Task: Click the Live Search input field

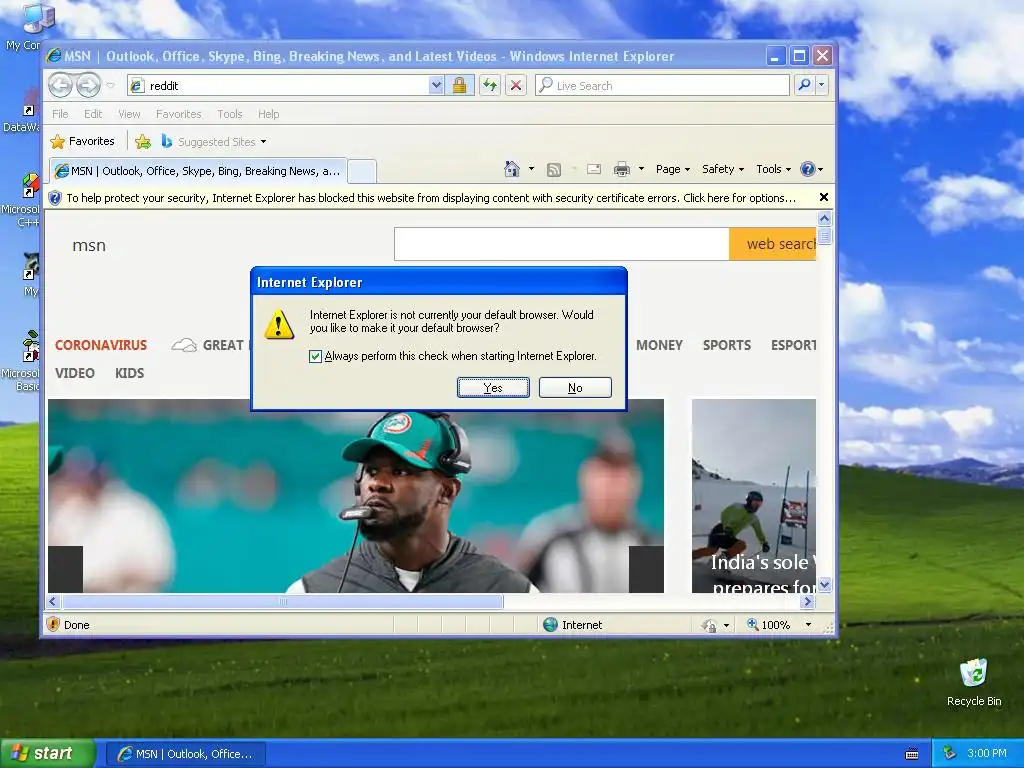Action: pos(662,86)
